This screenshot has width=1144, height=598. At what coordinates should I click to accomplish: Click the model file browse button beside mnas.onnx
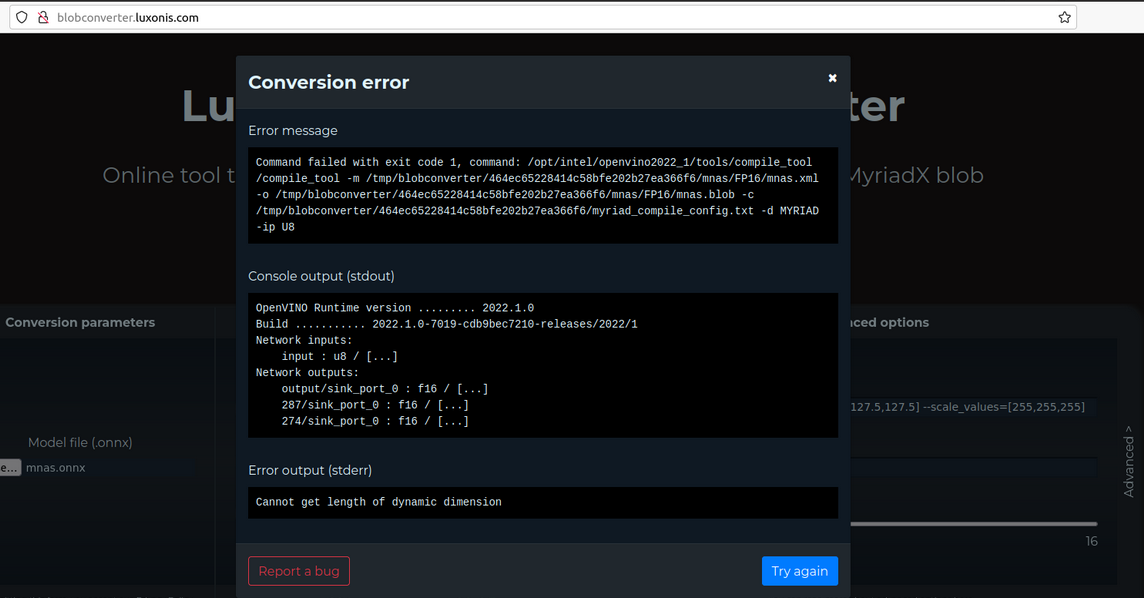(10, 467)
